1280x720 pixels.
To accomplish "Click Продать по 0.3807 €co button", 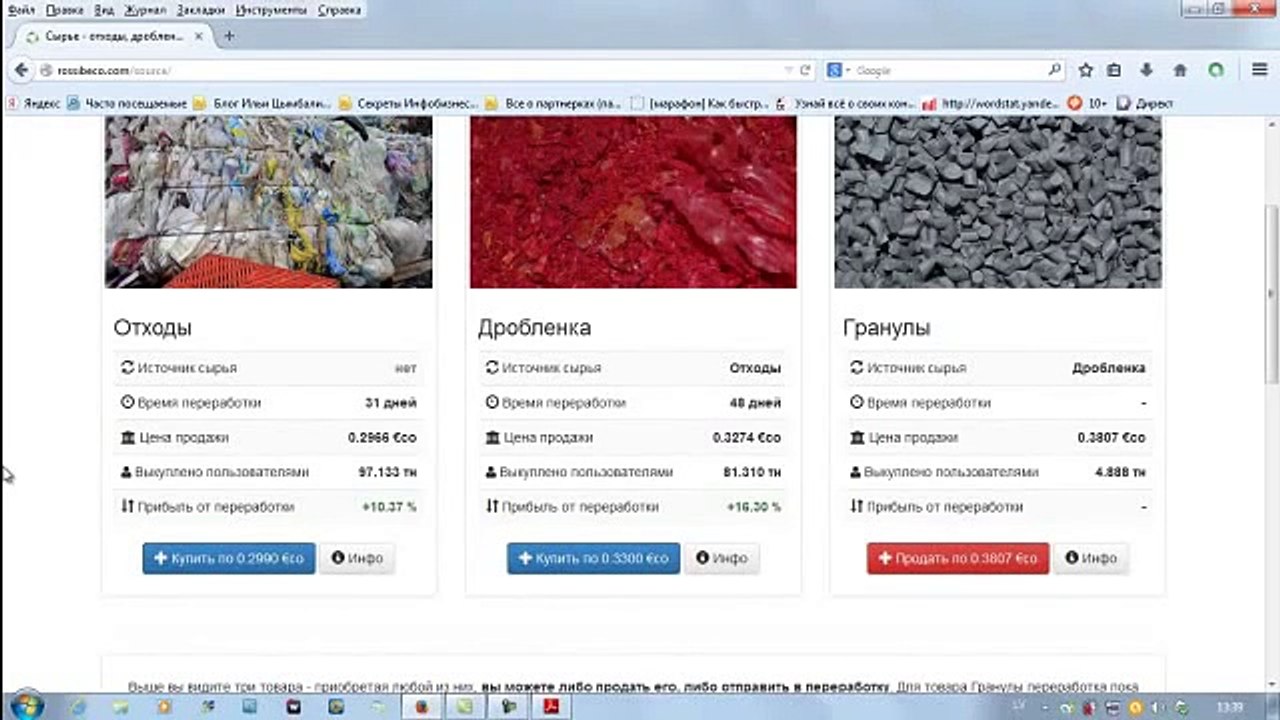I will coord(958,558).
